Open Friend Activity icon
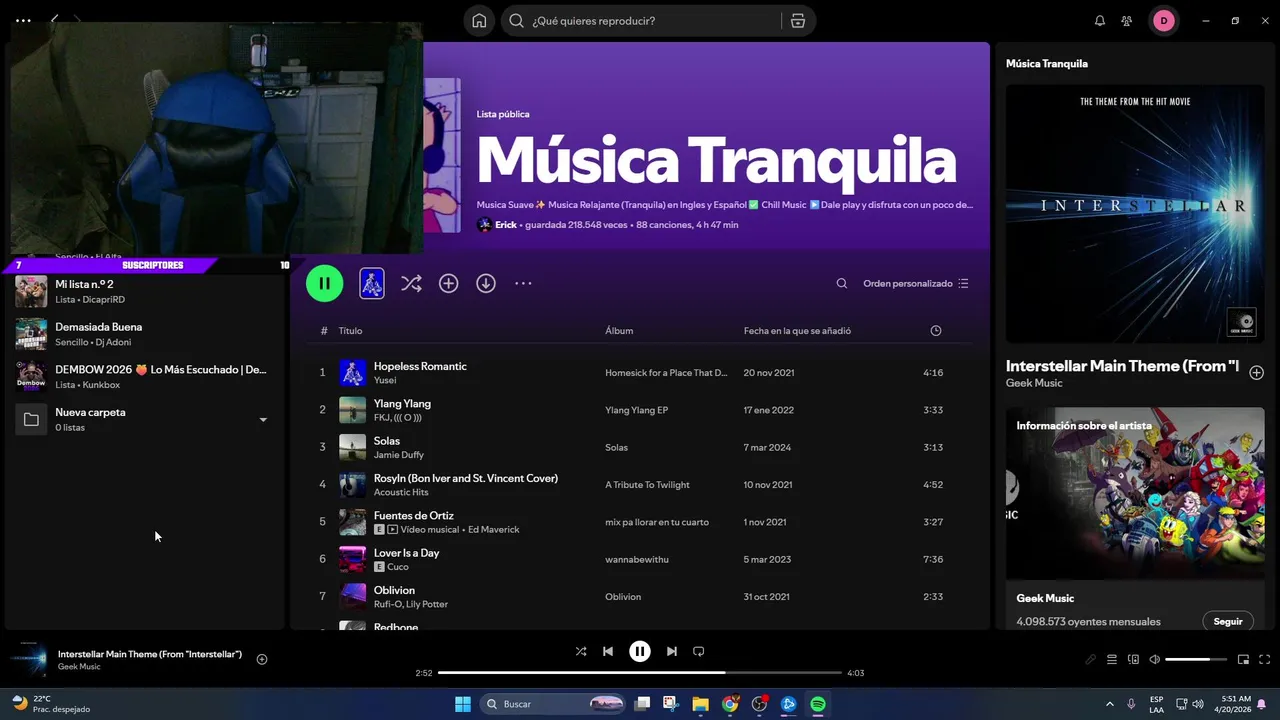 click(x=1127, y=21)
